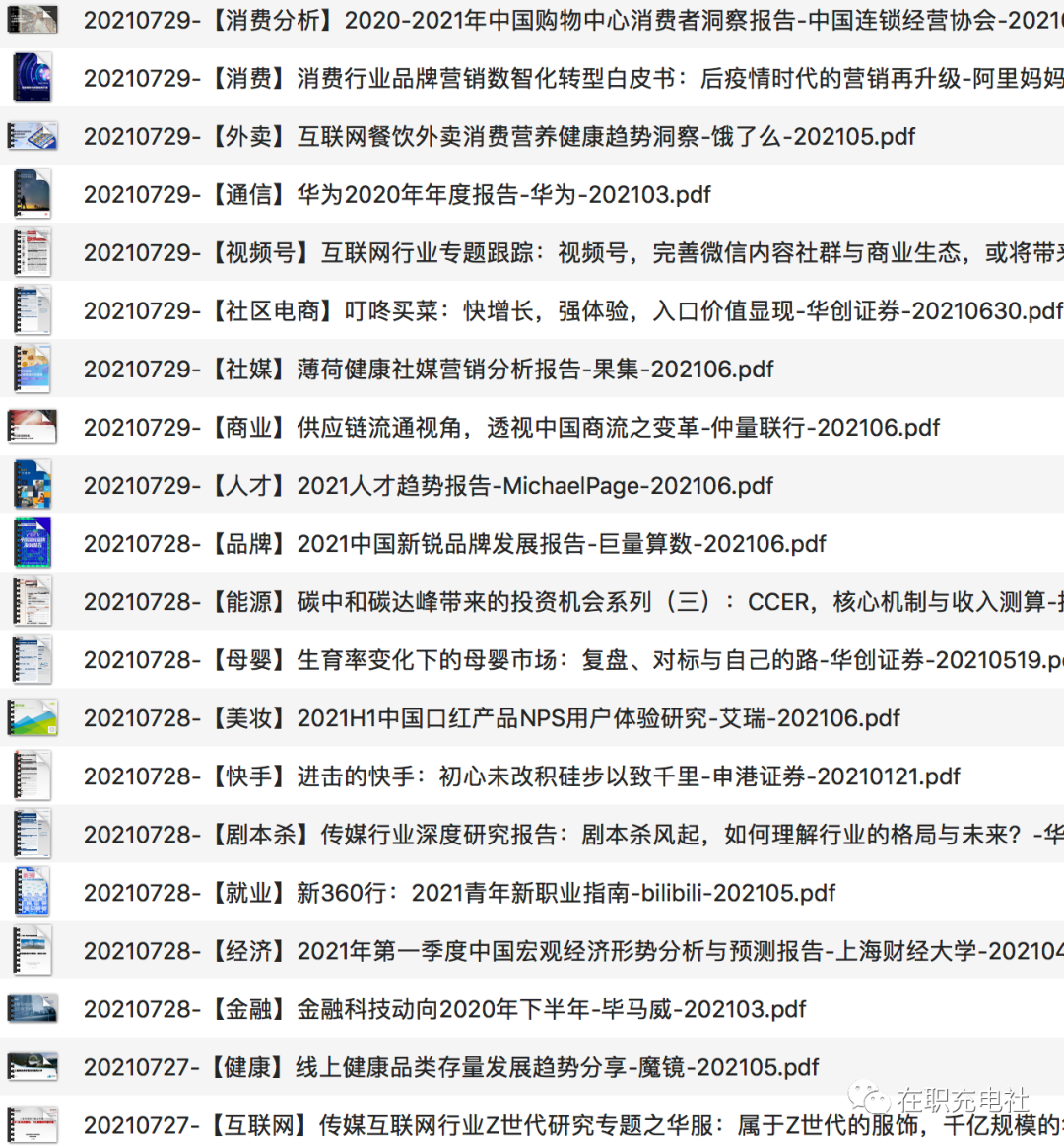Click file name '【快手】进击的快手：初心未改积硅步以致千里'
This screenshot has height=1147, width=1064.
454,776
